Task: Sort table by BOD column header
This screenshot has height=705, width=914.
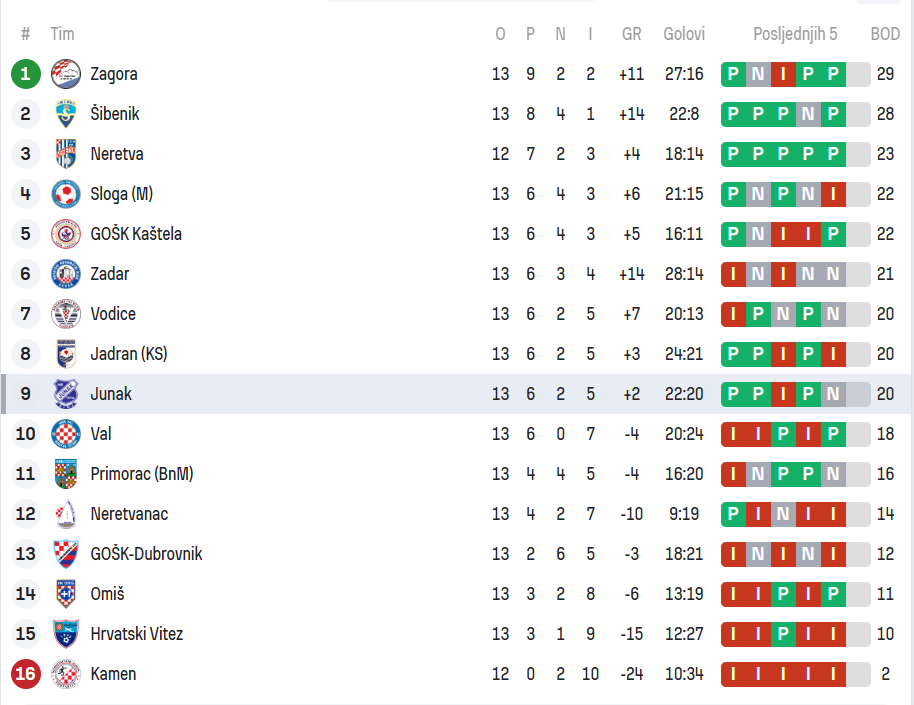Action: click(x=885, y=34)
